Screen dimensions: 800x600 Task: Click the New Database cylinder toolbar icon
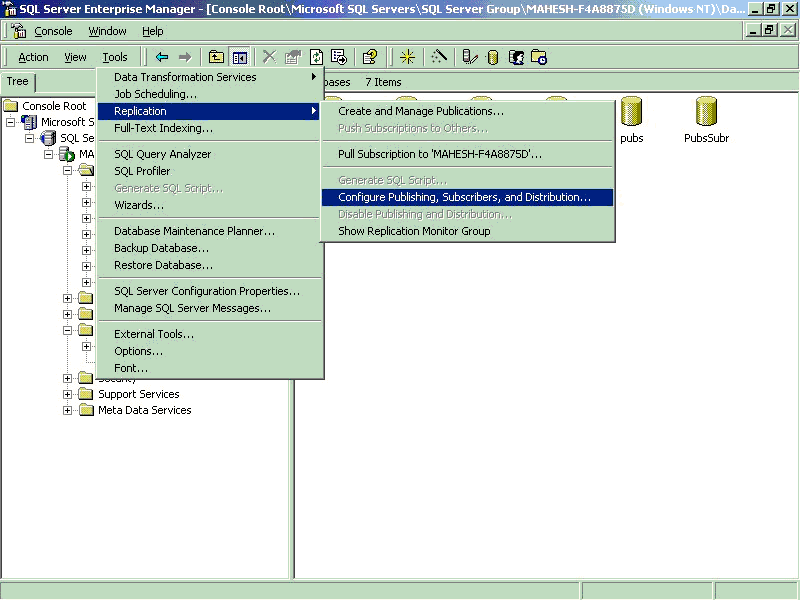click(493, 57)
